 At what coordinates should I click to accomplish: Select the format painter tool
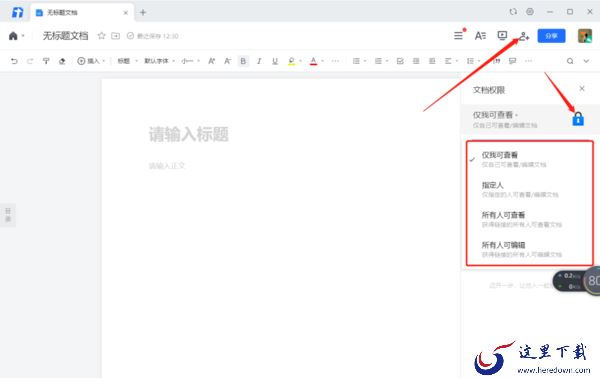coord(46,61)
